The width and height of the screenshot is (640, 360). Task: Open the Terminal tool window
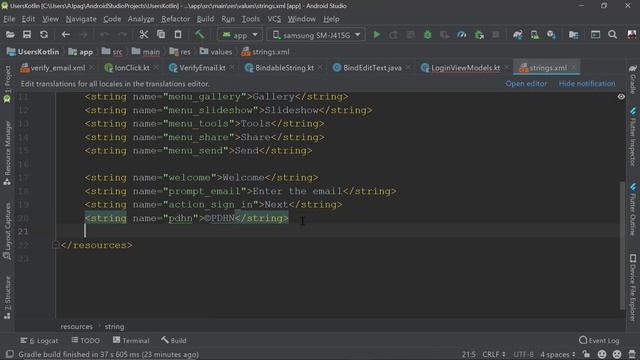click(131, 340)
